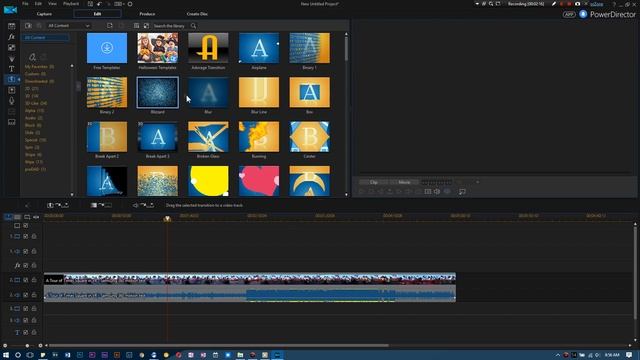Adjust the timeline zoom slider handle
Screen dimensions: 640x360
[x=27, y=346]
